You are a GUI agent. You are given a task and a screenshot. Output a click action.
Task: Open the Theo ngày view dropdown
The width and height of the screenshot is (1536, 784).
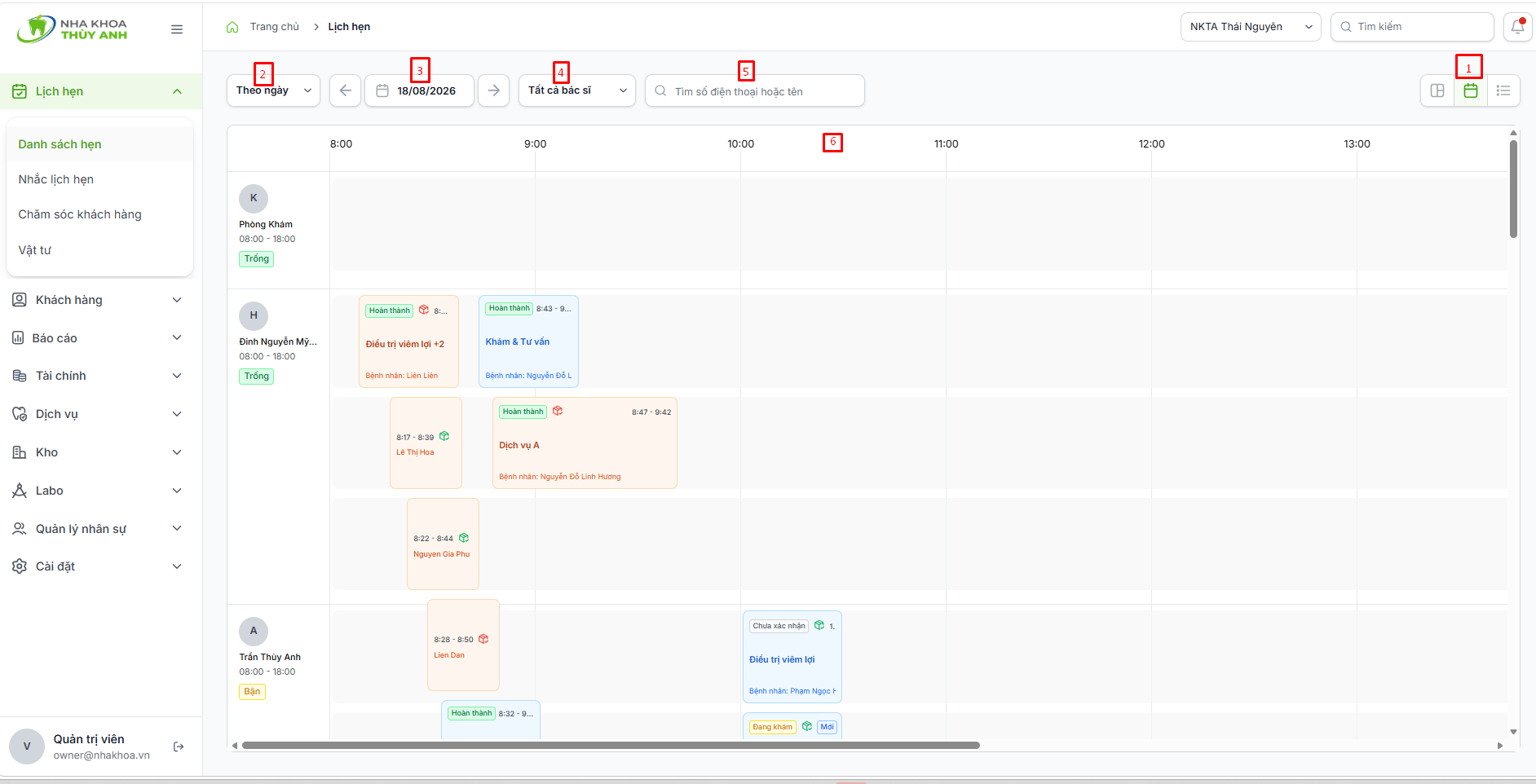click(273, 90)
